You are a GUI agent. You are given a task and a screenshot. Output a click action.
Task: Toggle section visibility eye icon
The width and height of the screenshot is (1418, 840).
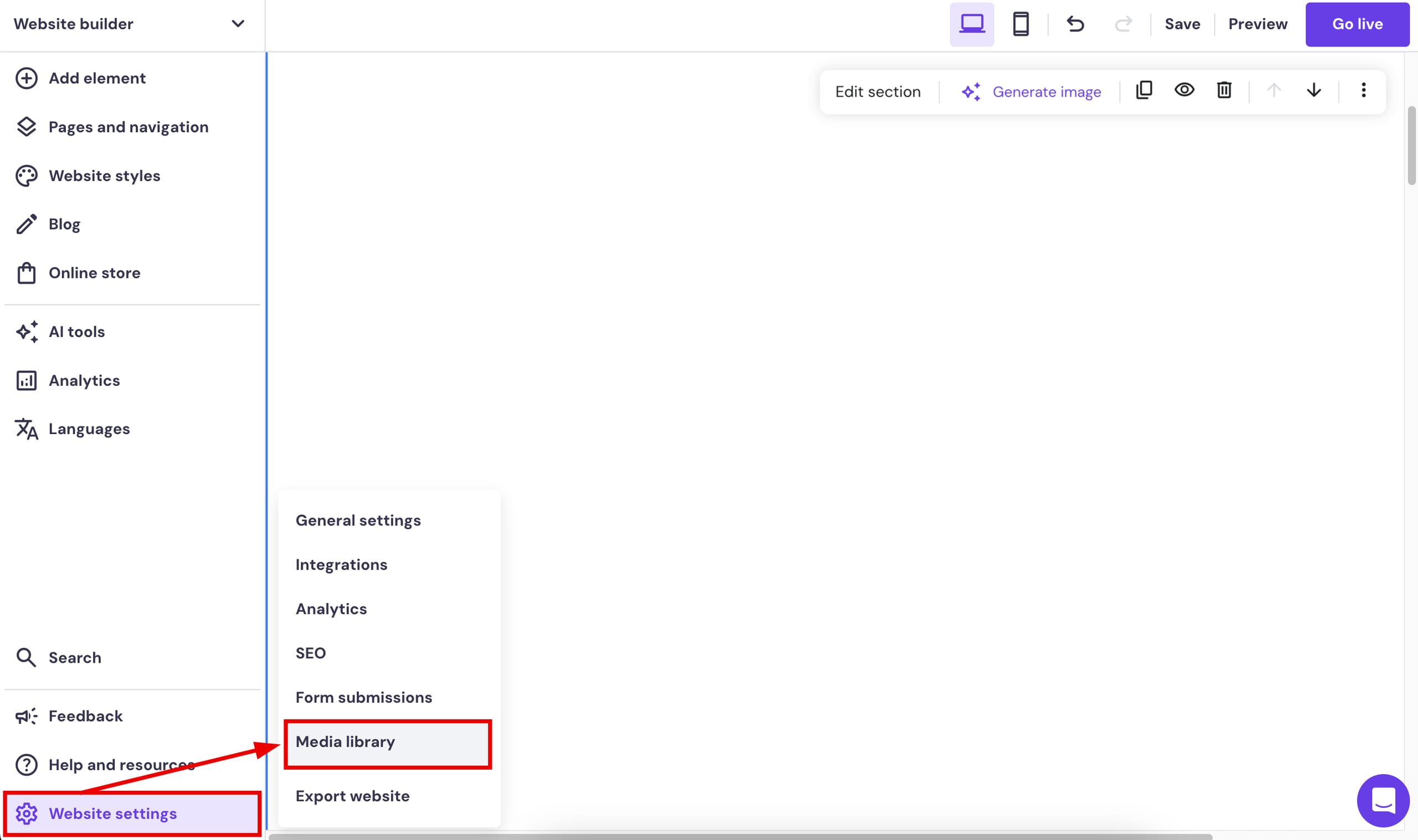1184,91
